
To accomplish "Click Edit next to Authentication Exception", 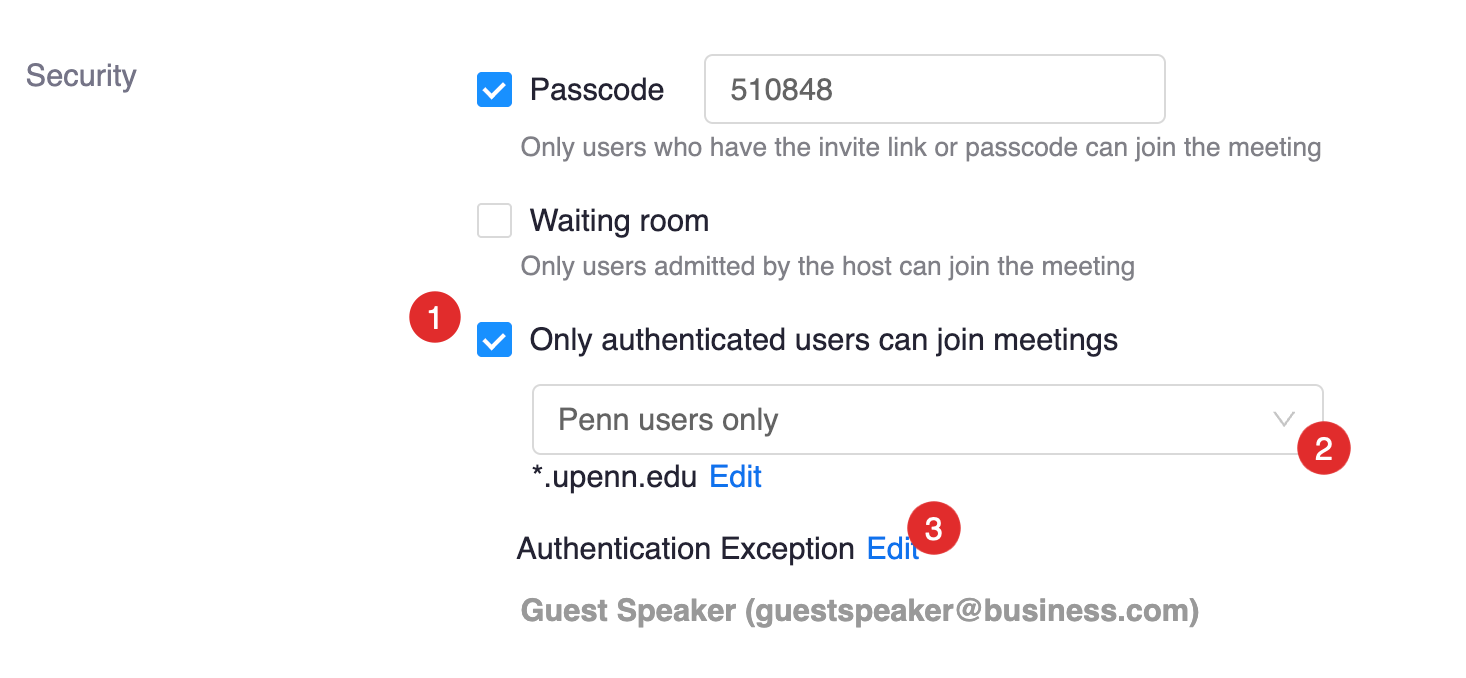I will [890, 549].
